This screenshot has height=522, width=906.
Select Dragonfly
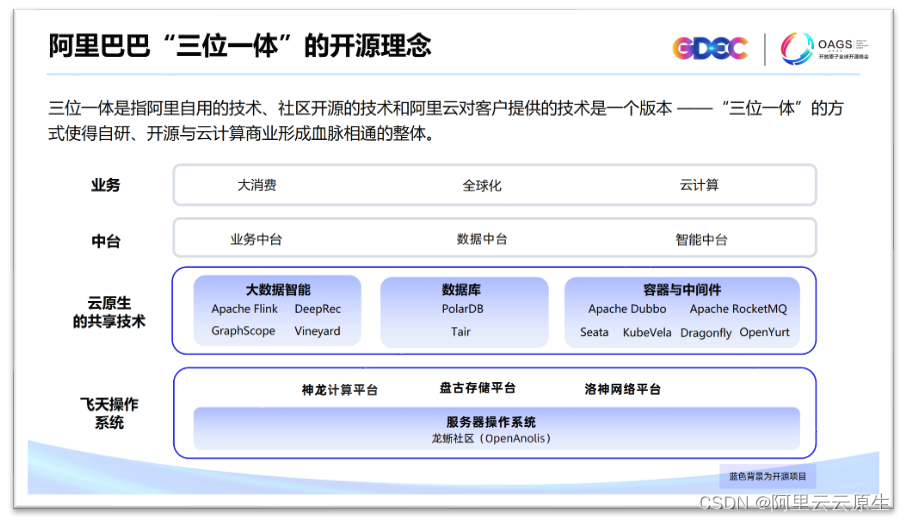(706, 333)
